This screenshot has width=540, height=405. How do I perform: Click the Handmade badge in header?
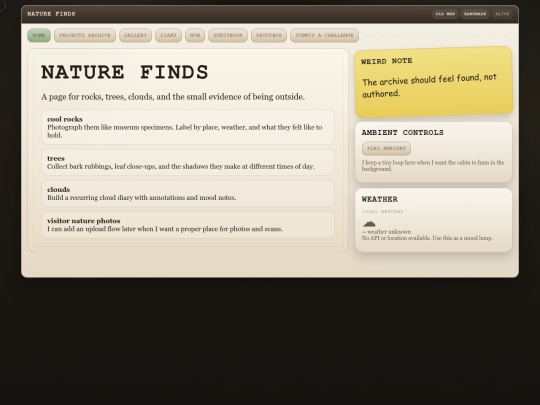(475, 14)
